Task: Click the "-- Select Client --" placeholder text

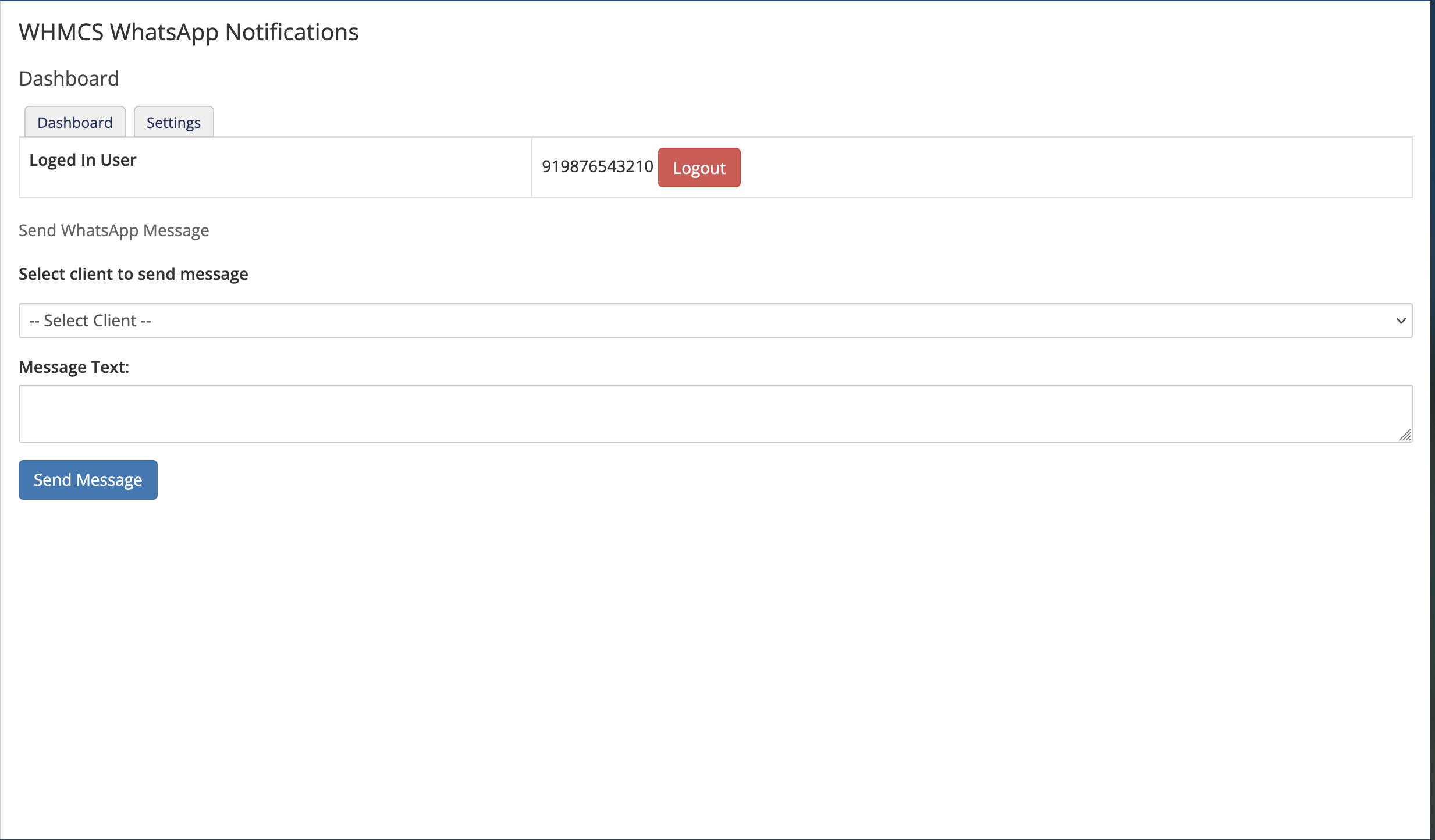Action: (x=90, y=321)
